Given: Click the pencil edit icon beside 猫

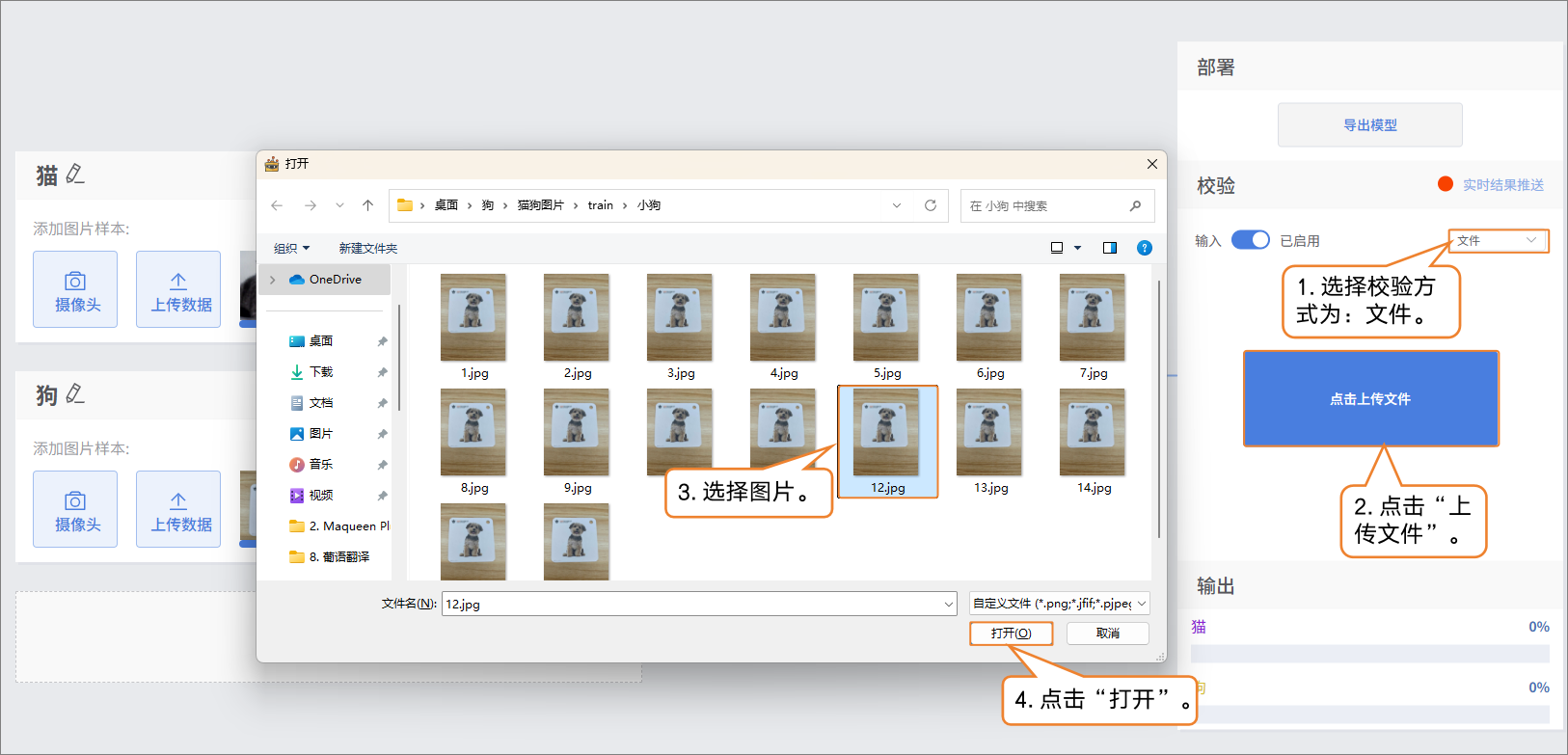Looking at the screenshot, I should pyautogui.click(x=75, y=175).
